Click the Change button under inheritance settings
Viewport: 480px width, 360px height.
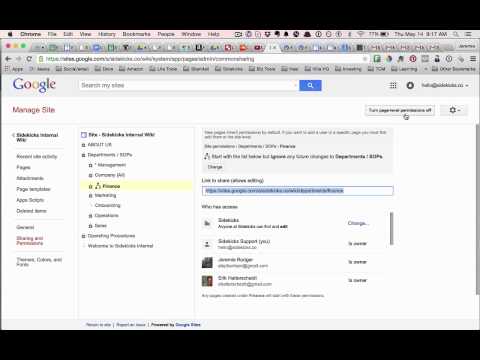point(215,167)
